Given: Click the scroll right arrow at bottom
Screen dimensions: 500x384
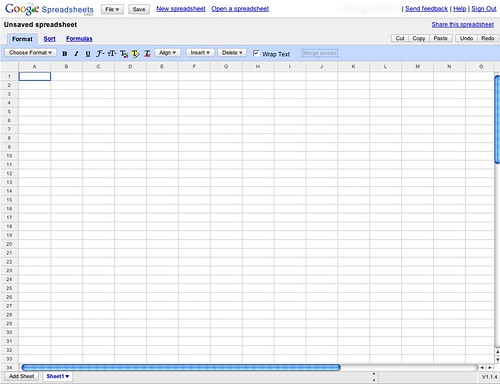Looking at the screenshot, I should point(490,367).
